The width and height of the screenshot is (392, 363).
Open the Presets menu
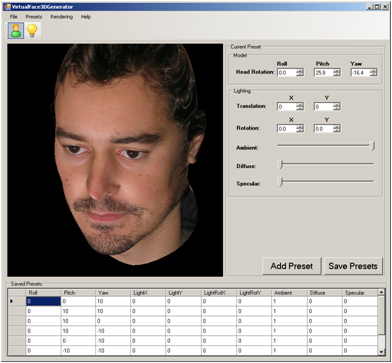[x=34, y=17]
